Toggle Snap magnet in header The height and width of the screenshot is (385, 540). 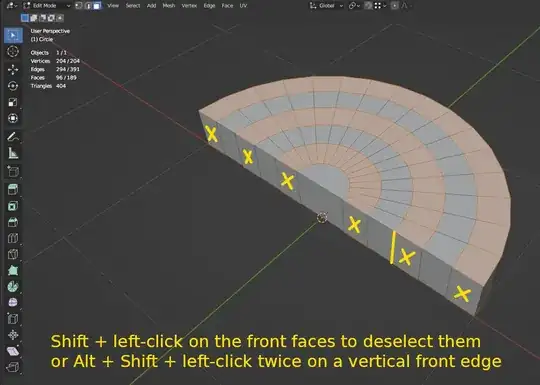(368, 6)
